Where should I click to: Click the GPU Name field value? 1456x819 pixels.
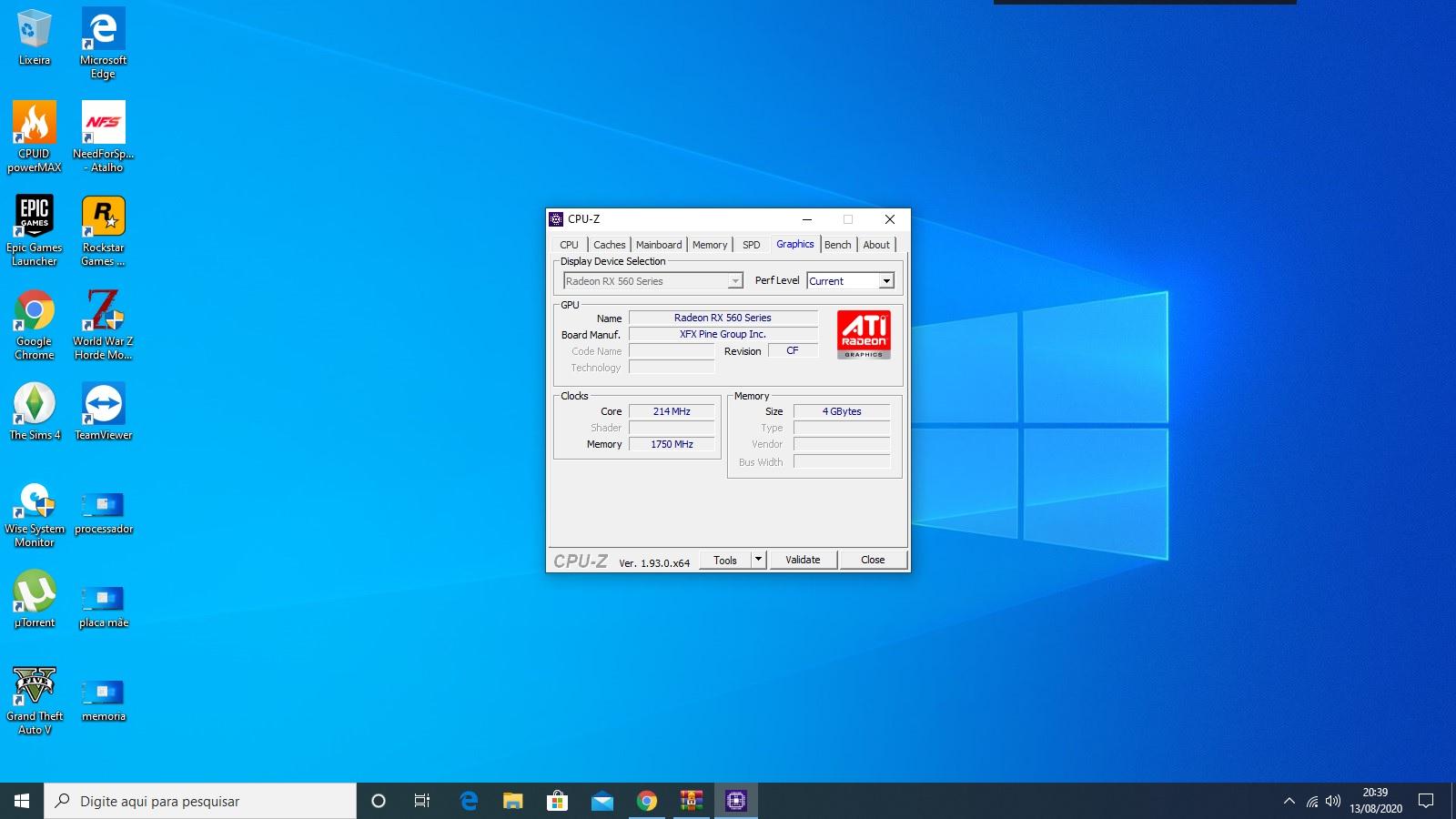[723, 318]
